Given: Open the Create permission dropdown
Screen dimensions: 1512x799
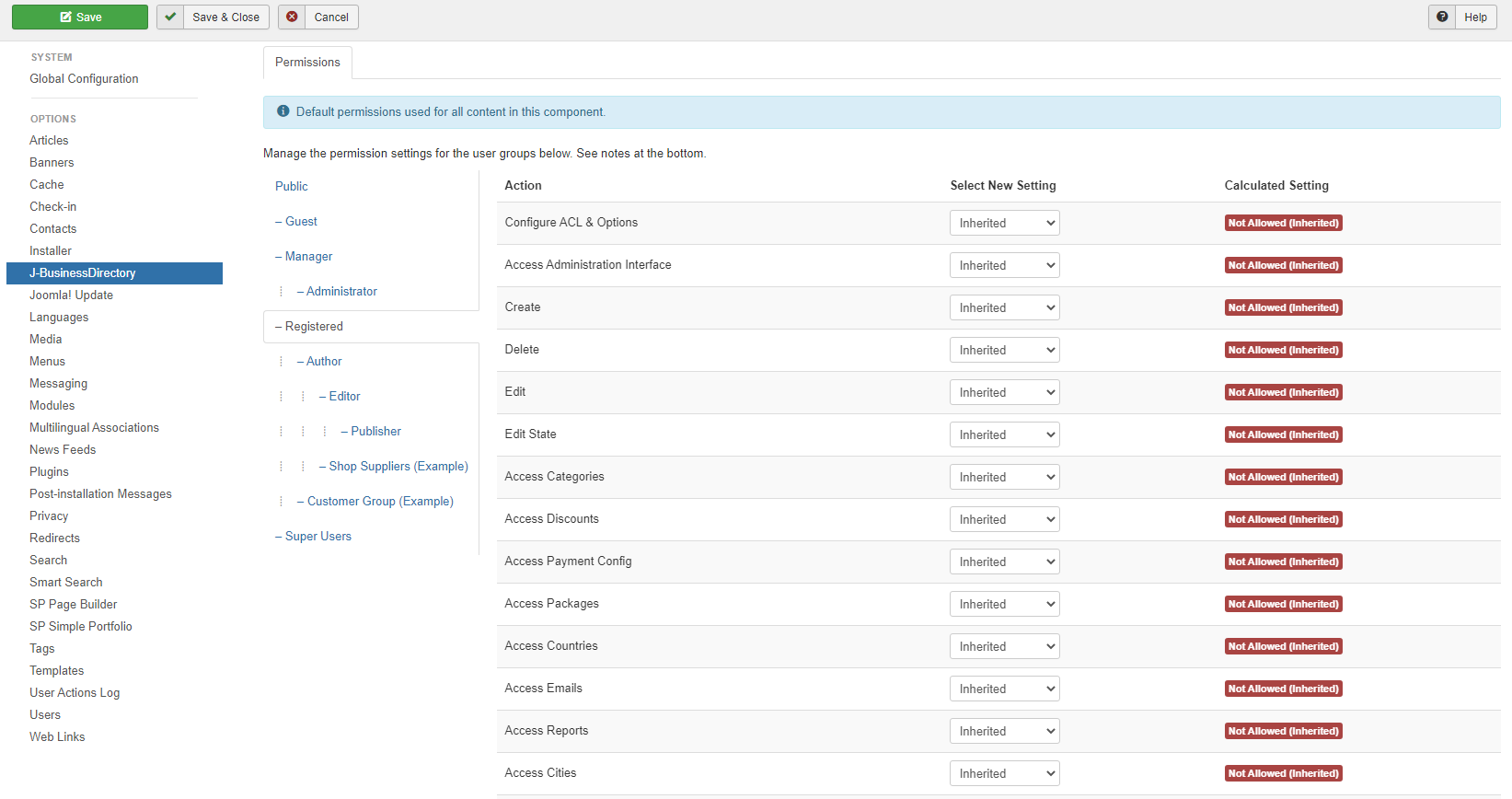Looking at the screenshot, I should [1004, 307].
